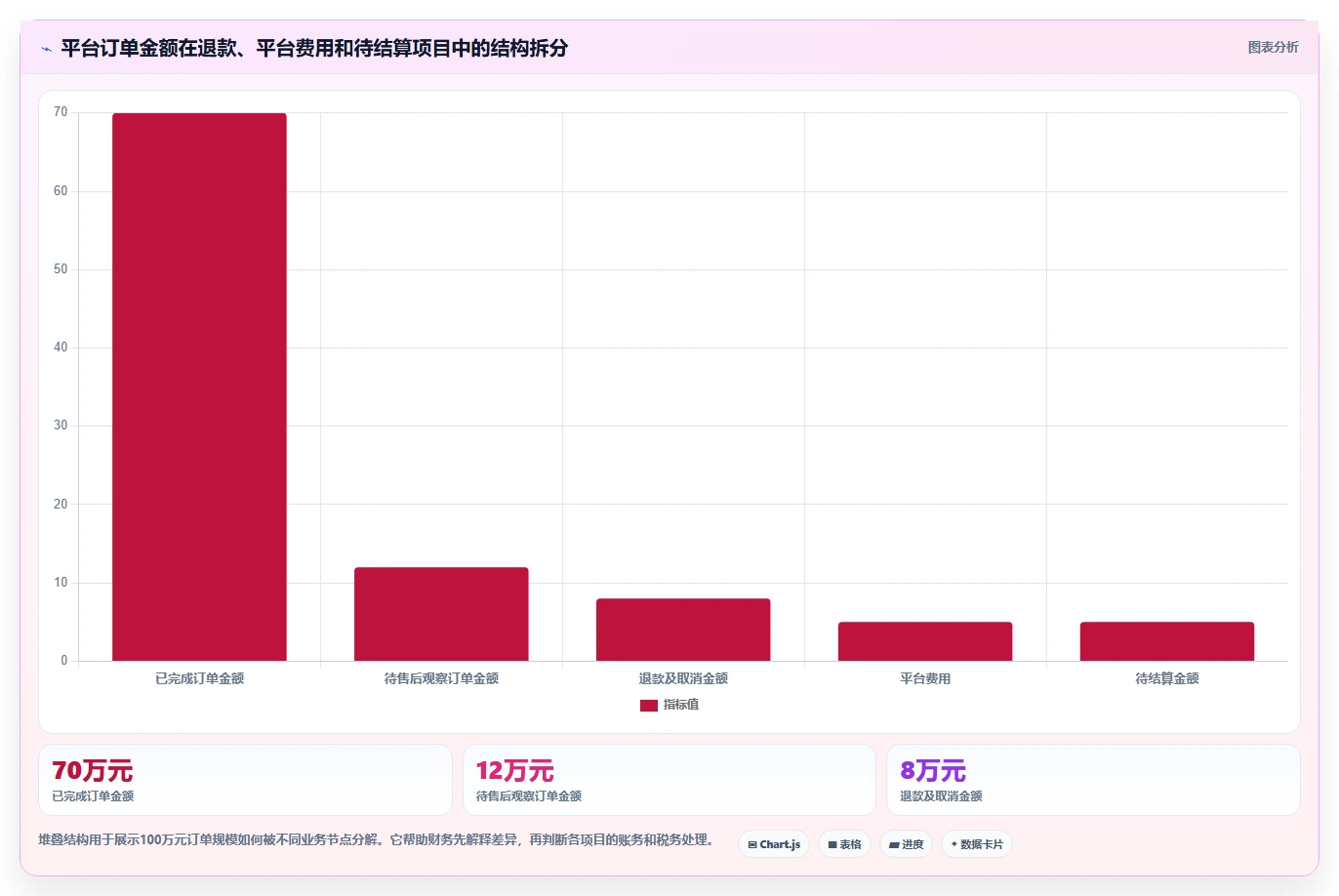Click the chart title 平台订单金额在退款 heading
Image resolution: width=1339 pixels, height=896 pixels.
point(314,48)
